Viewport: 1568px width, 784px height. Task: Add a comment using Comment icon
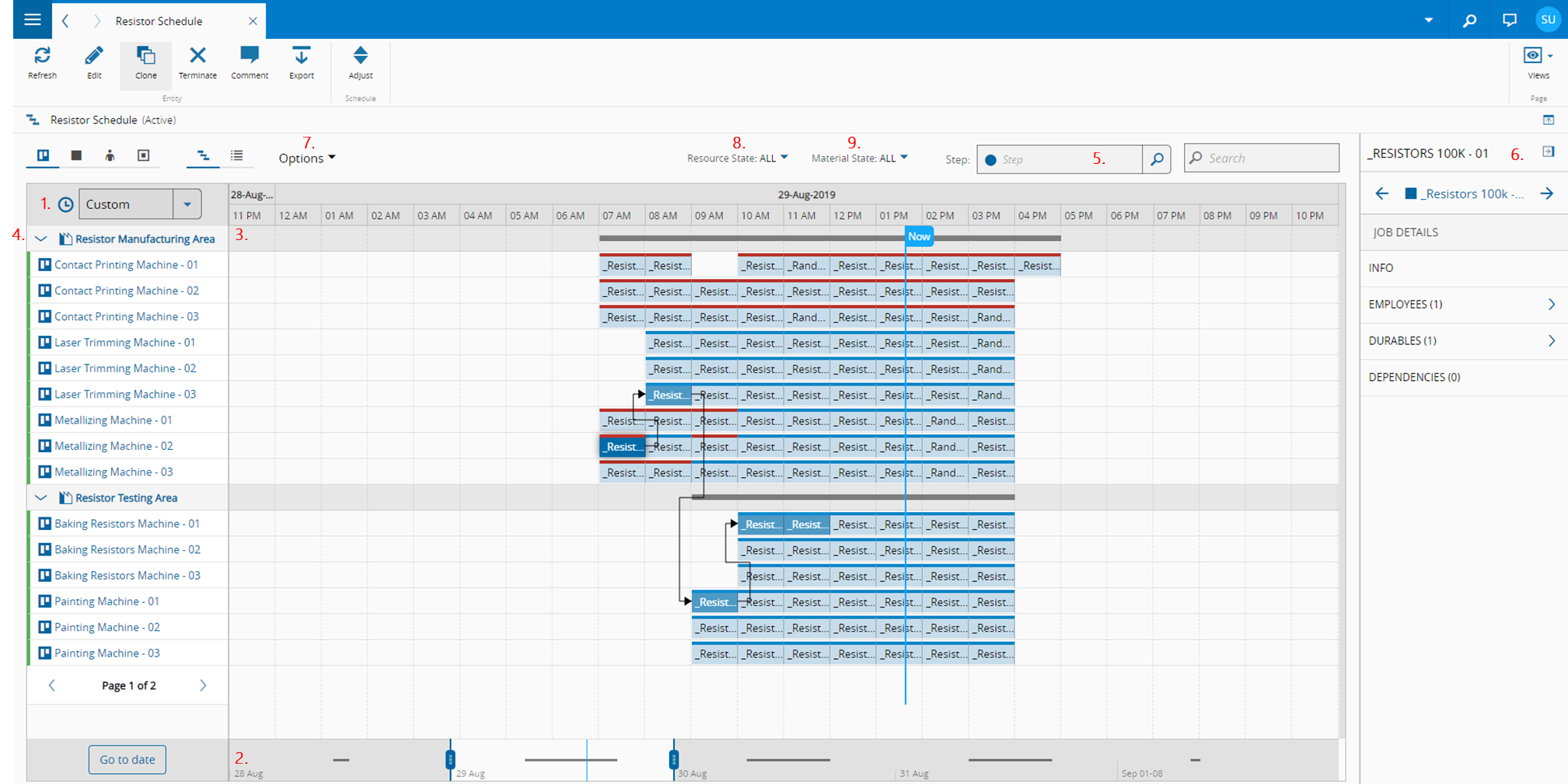[250, 56]
